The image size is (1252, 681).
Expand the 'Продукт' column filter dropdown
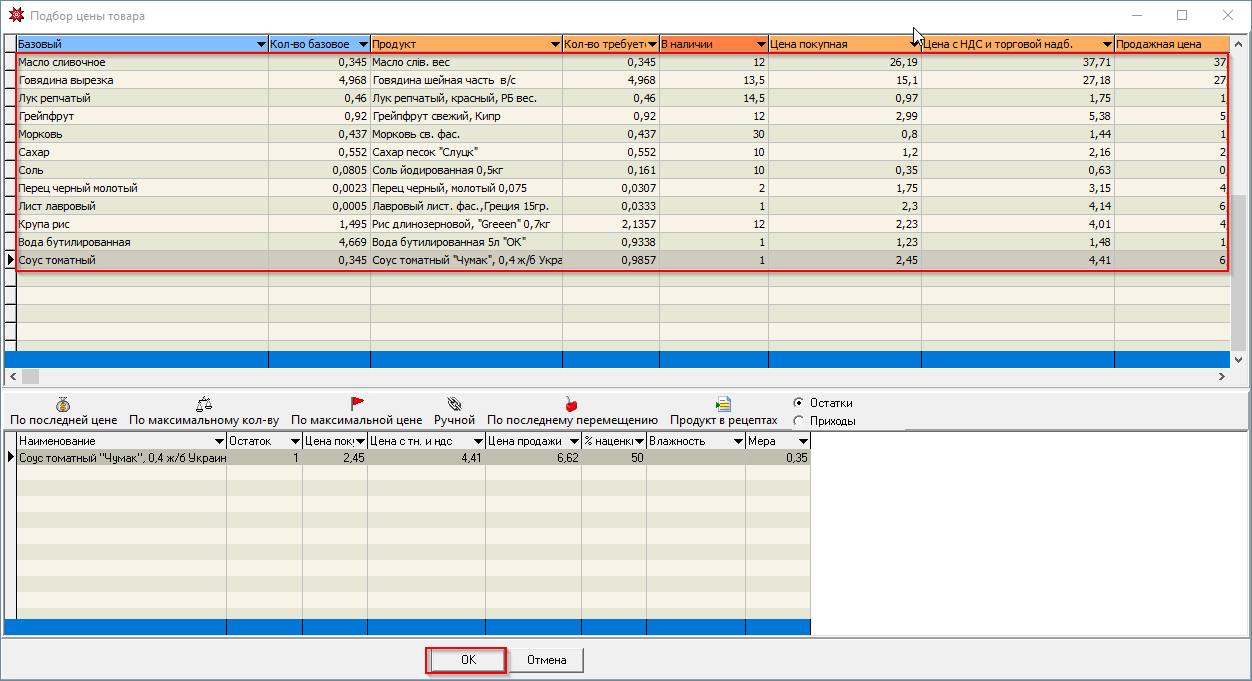pyautogui.click(x=555, y=45)
